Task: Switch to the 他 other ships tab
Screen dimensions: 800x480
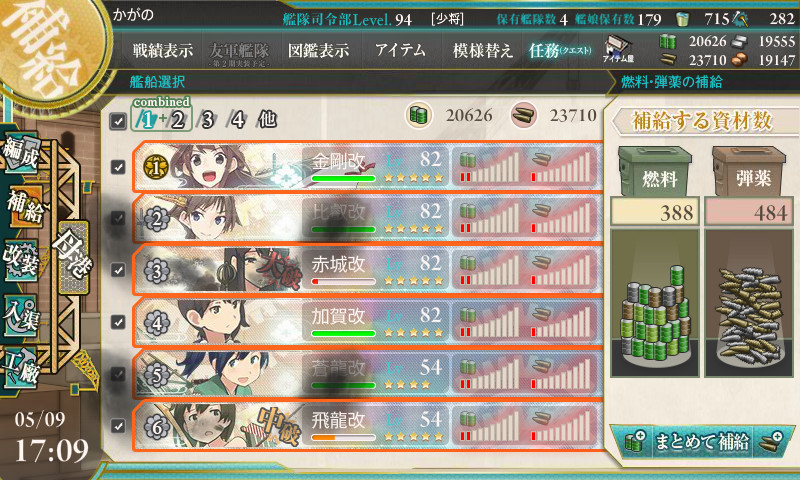Action: pos(266,120)
